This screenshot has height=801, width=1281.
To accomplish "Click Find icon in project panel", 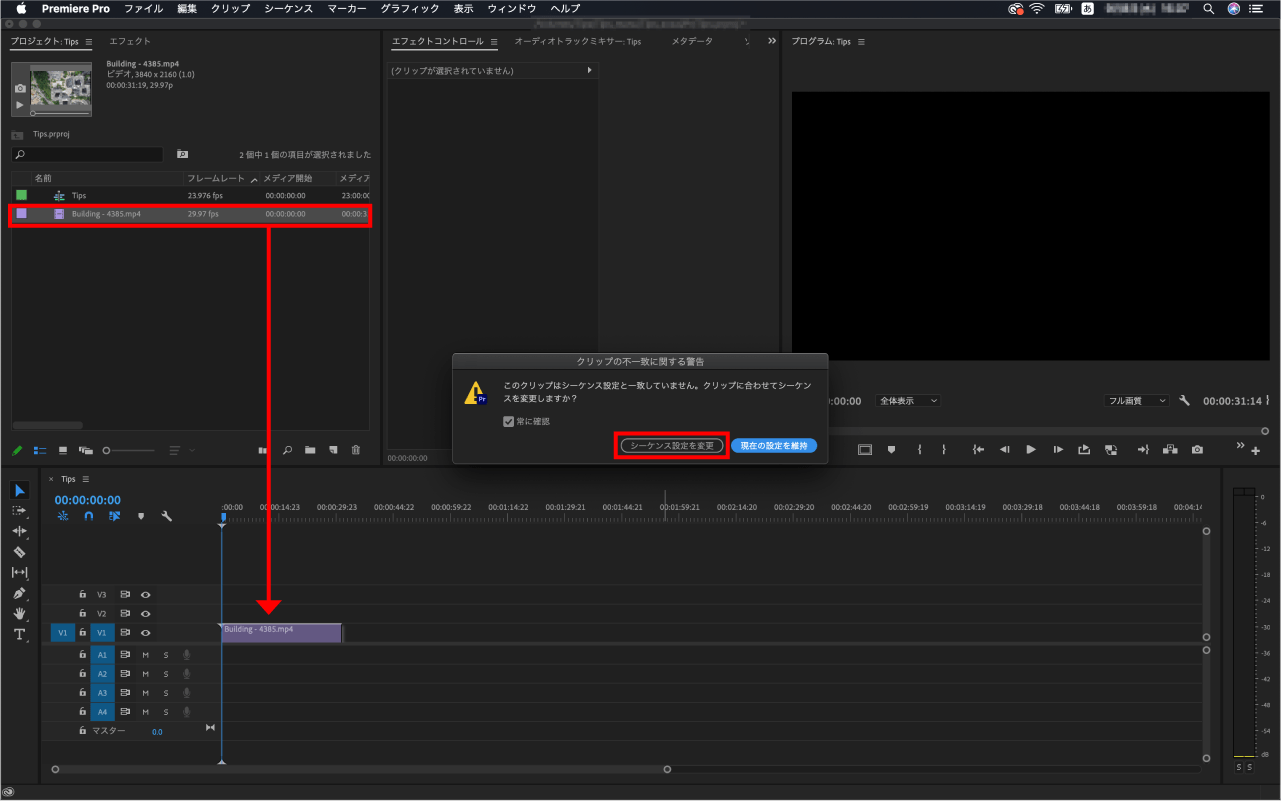I will click(x=287, y=450).
